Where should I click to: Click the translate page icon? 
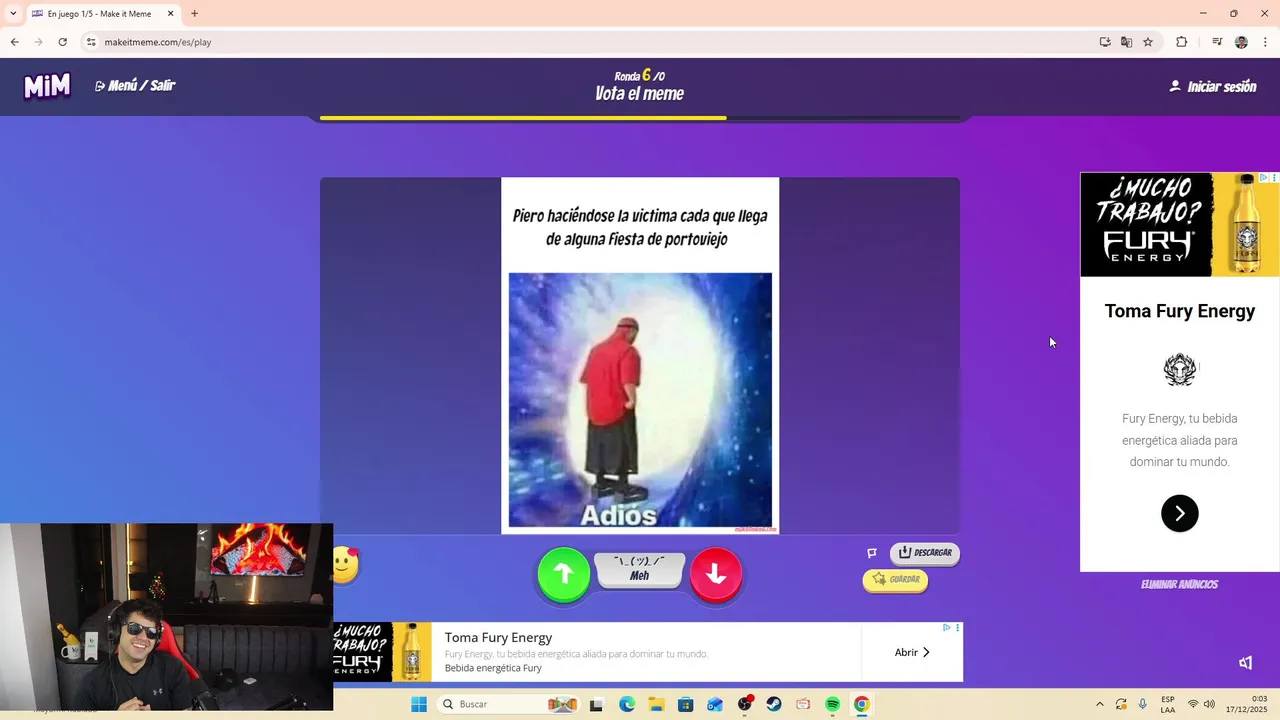click(1127, 42)
